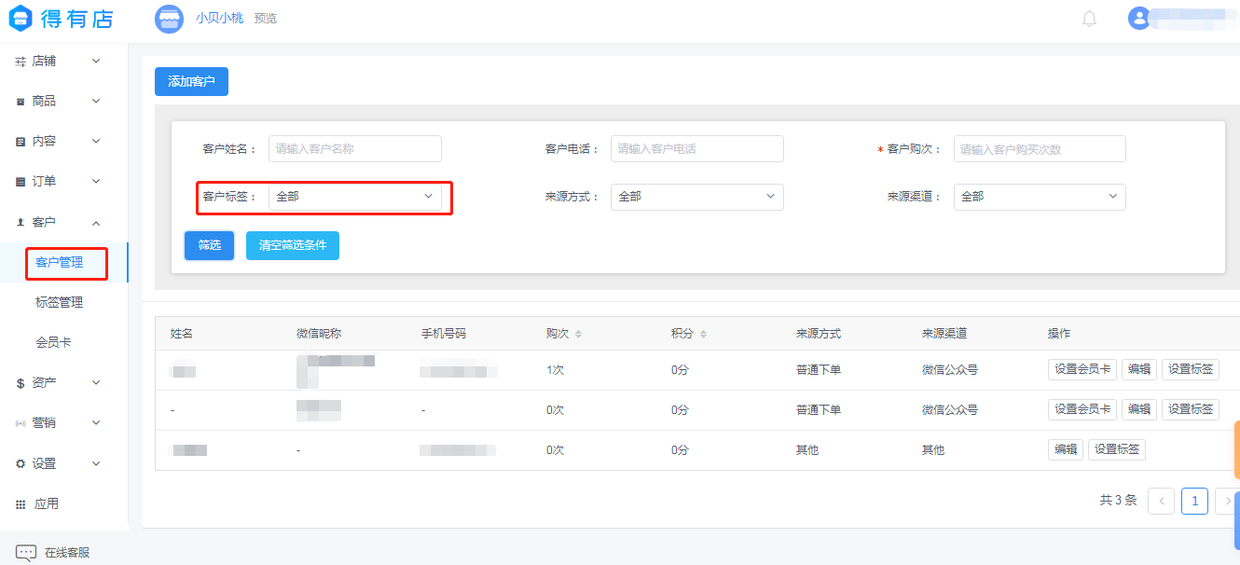The width and height of the screenshot is (1240, 565).
Task: Click the 小贝小桃 shop name
Action: pos(219,18)
